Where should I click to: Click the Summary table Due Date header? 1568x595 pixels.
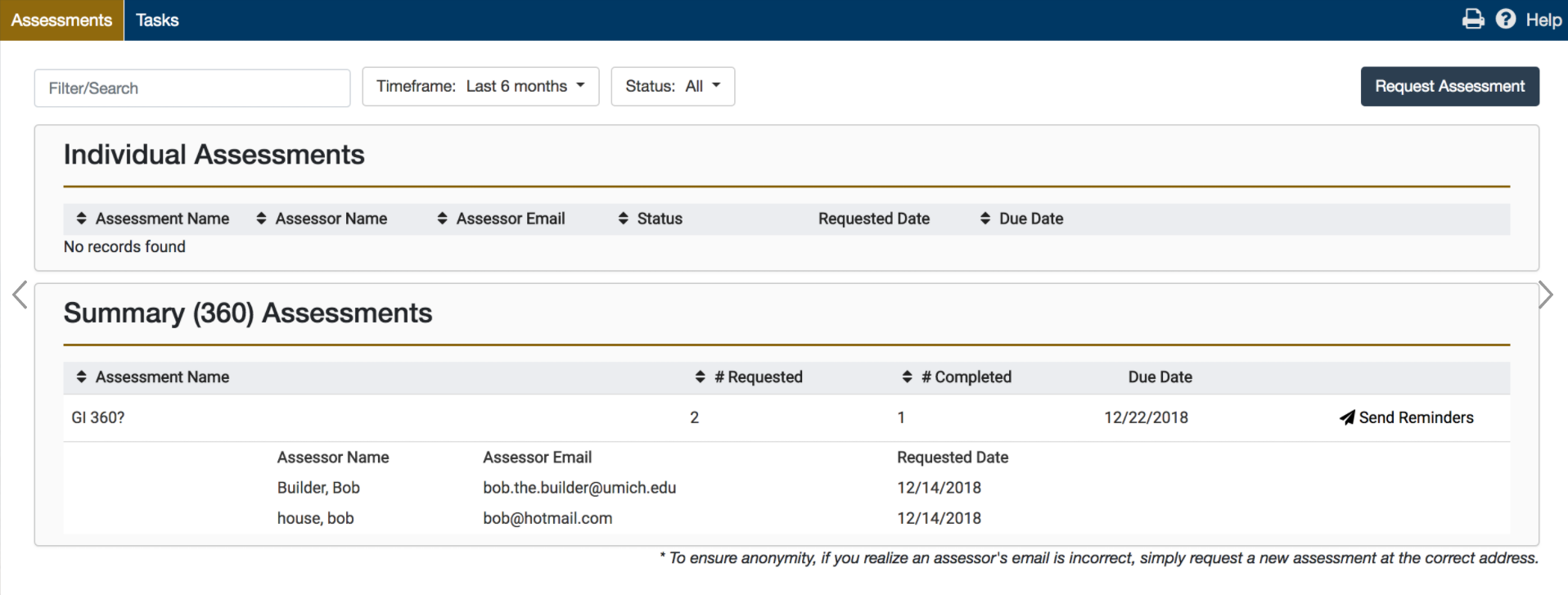pos(1160,376)
